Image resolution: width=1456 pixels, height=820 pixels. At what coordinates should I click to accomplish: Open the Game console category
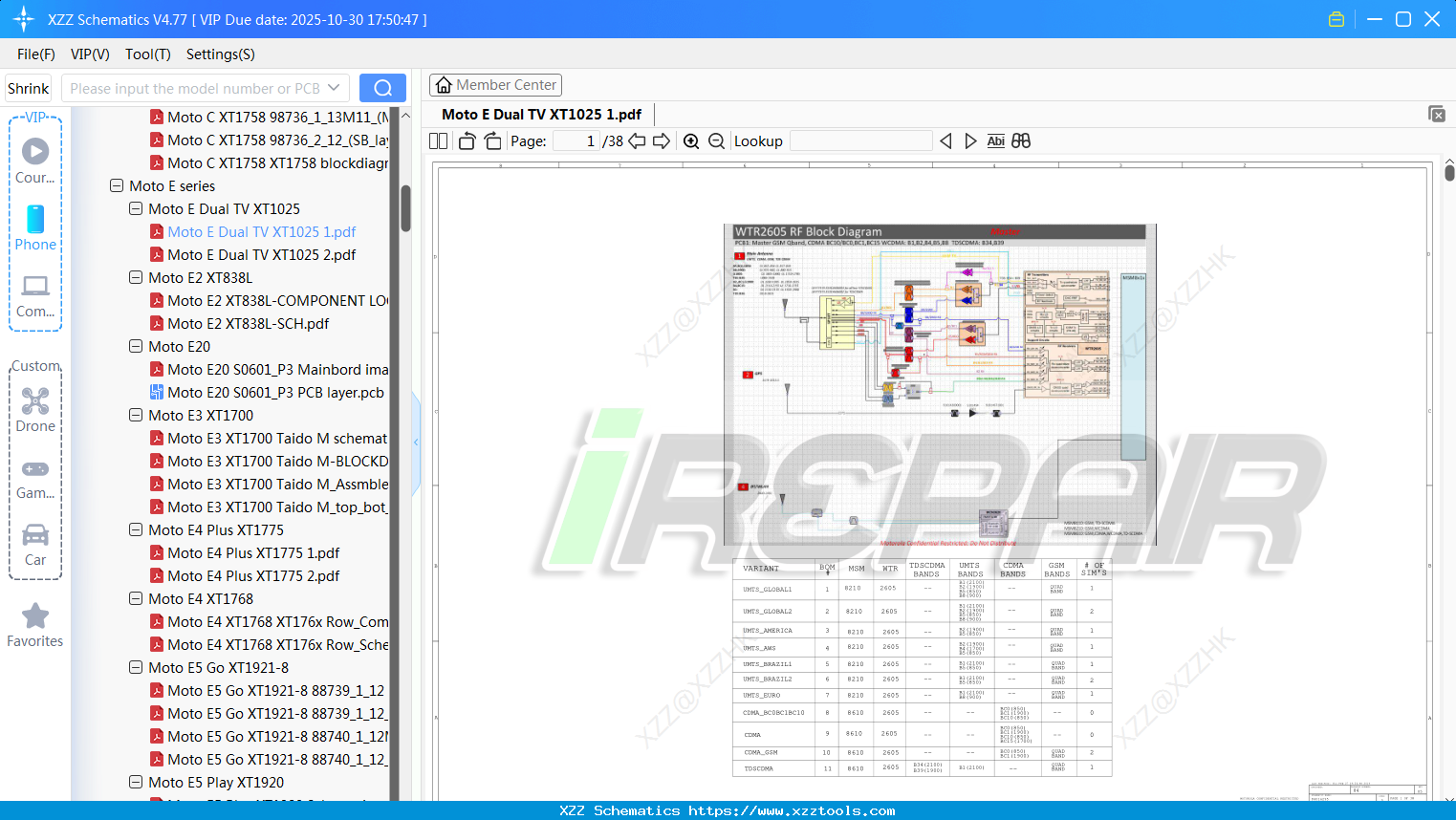[35, 478]
